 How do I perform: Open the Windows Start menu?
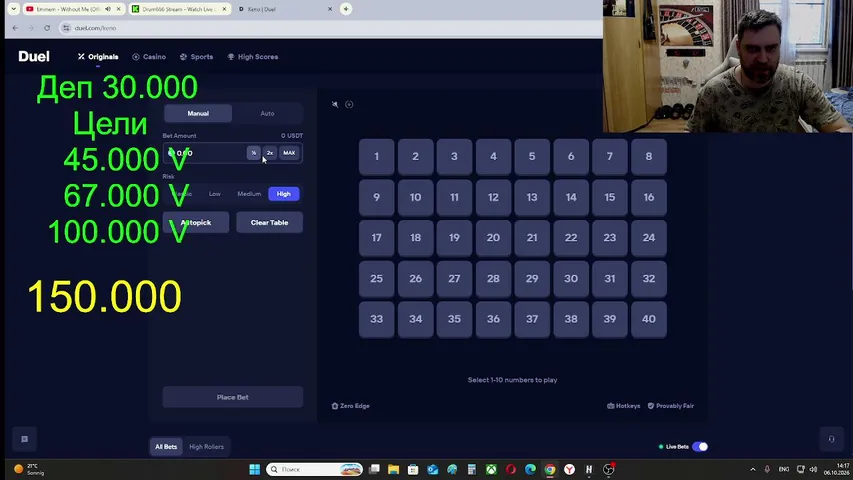point(255,469)
